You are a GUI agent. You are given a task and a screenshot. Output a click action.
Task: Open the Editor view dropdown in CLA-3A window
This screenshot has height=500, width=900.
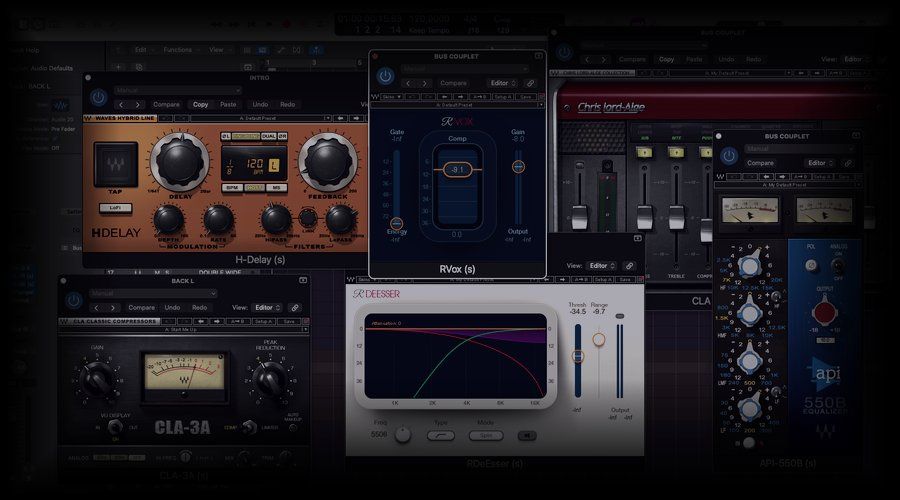tap(267, 308)
